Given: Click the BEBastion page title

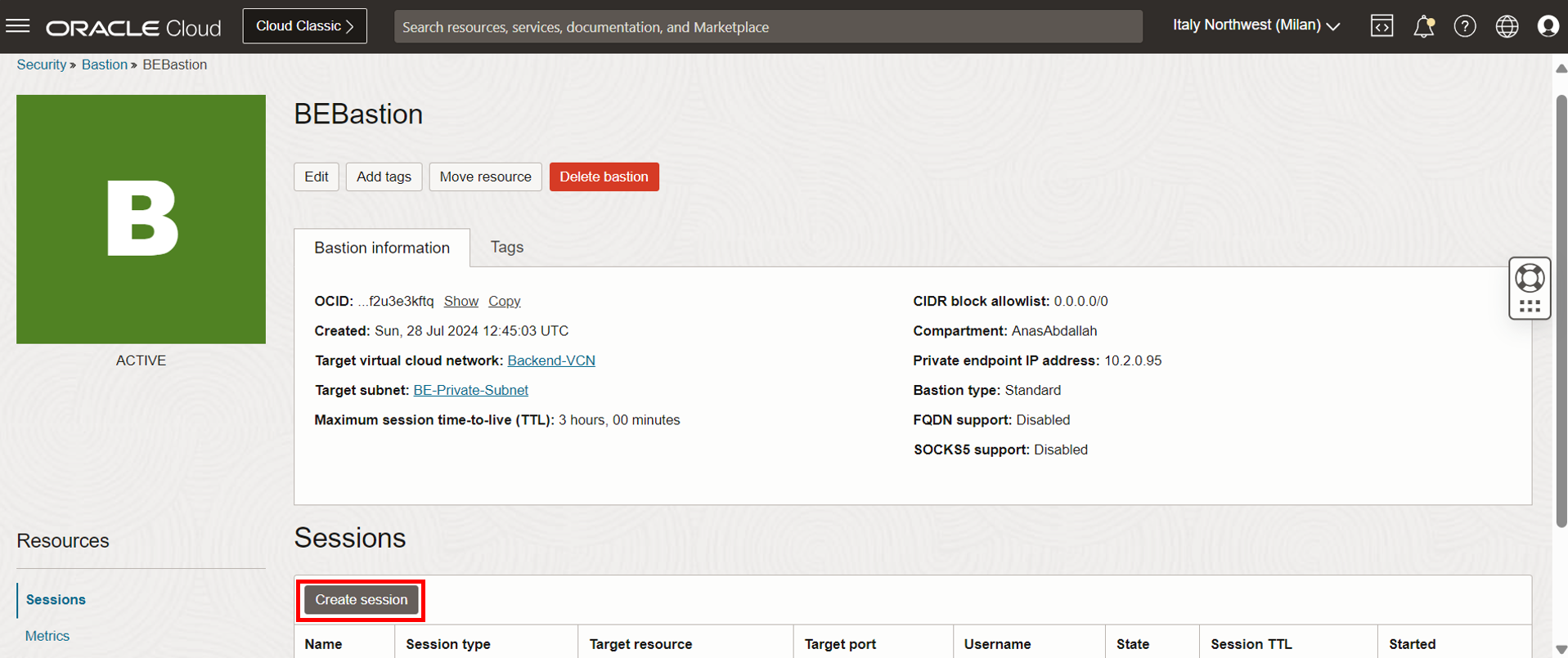Looking at the screenshot, I should tap(358, 114).
